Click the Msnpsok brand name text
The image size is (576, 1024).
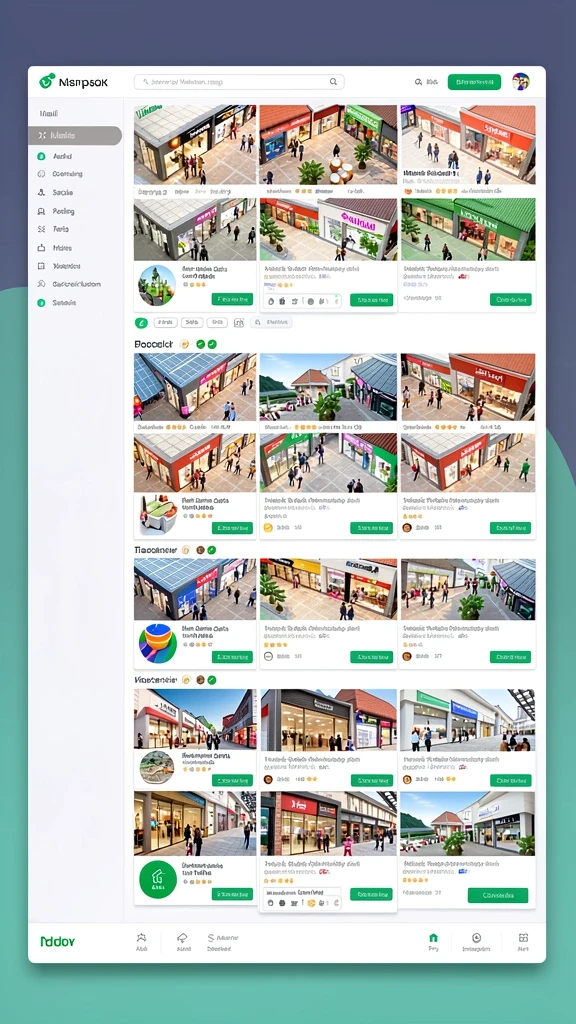point(83,82)
